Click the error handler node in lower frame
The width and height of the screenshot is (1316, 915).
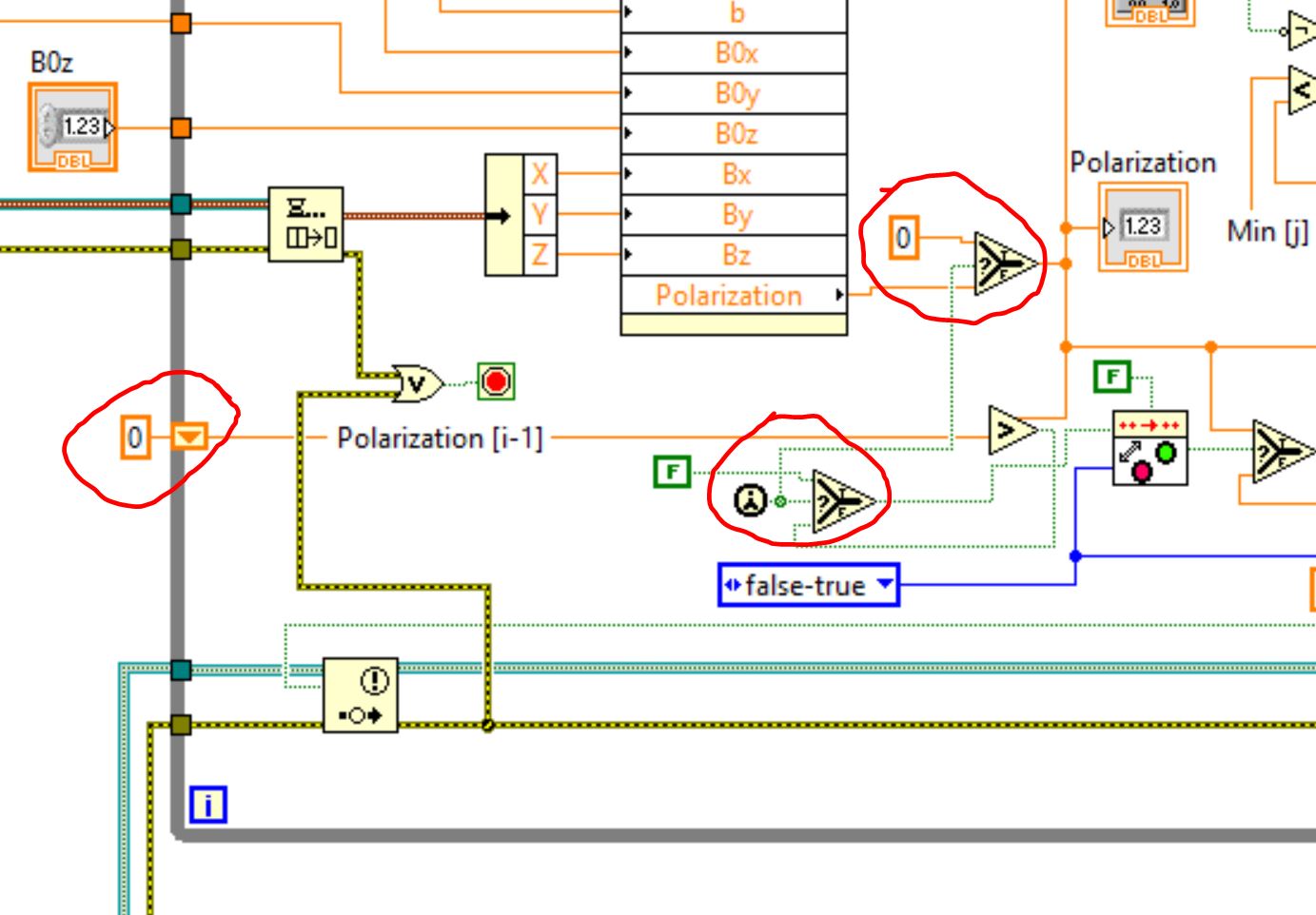(361, 695)
